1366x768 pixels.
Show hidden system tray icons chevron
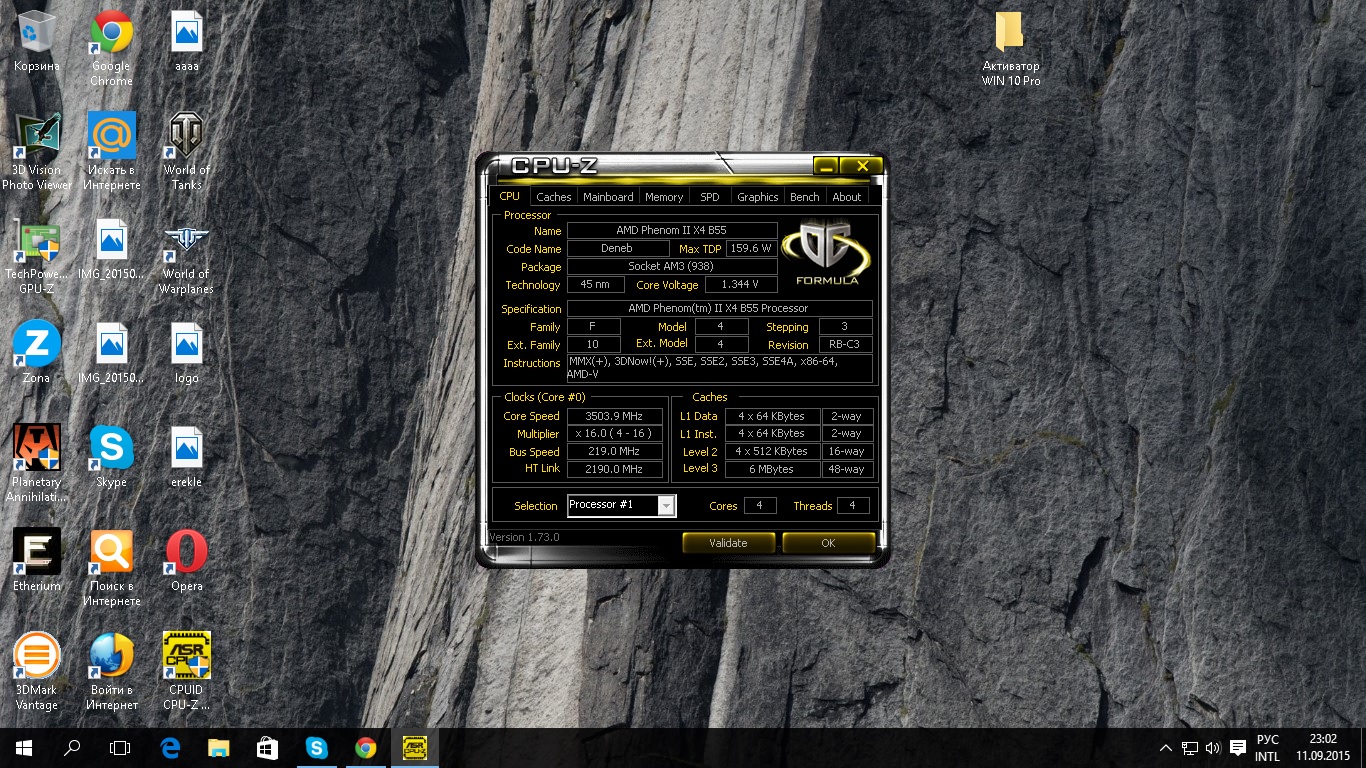click(x=1165, y=747)
